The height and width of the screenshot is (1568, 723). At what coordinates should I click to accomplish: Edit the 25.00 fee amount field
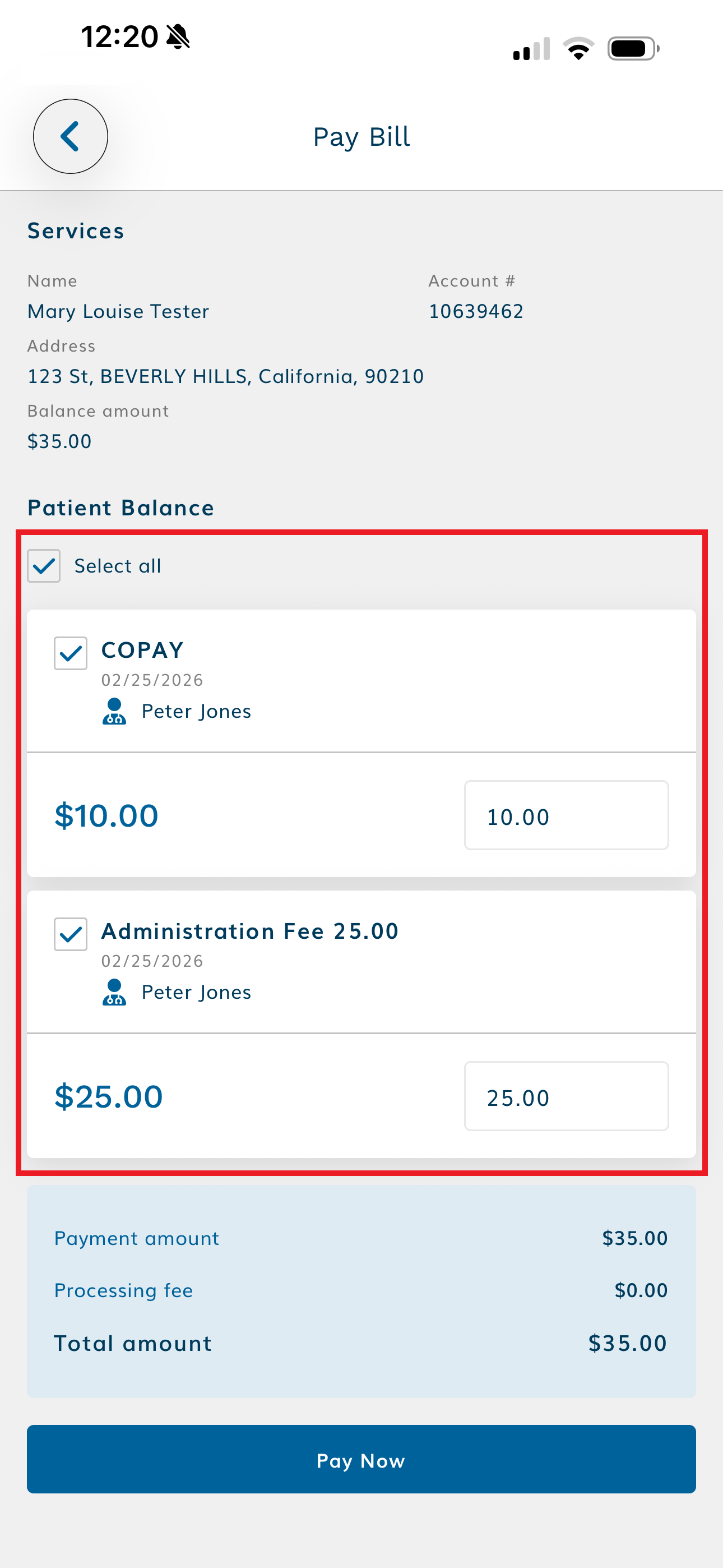coord(566,1097)
